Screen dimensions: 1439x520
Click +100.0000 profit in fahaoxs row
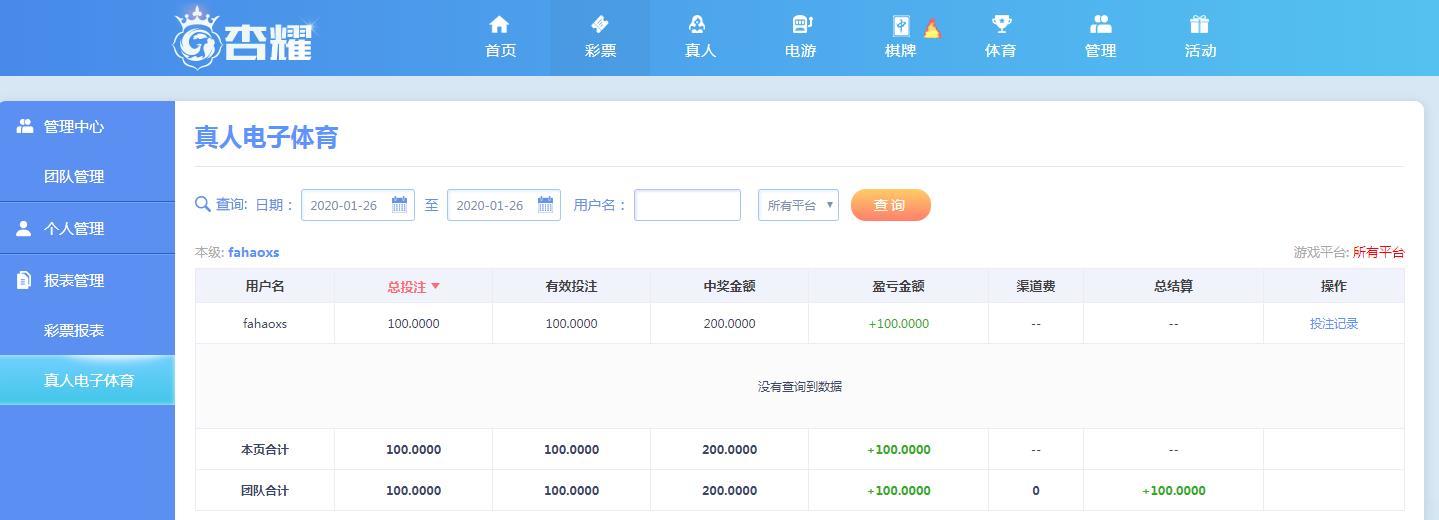898,324
